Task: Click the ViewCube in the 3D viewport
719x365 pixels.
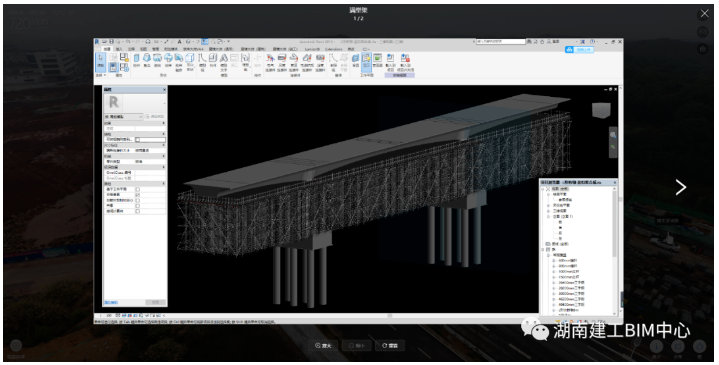Action: coord(601,111)
